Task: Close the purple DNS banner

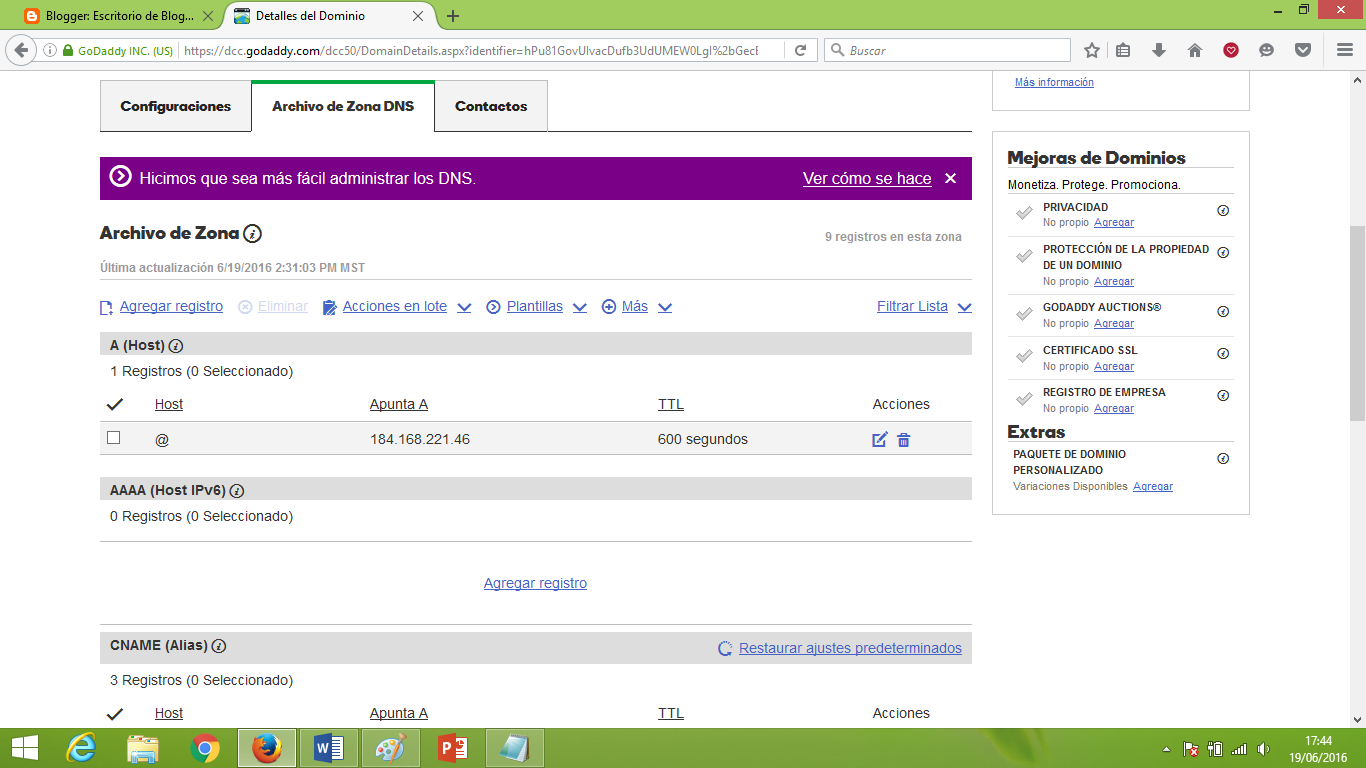Action: point(951,178)
